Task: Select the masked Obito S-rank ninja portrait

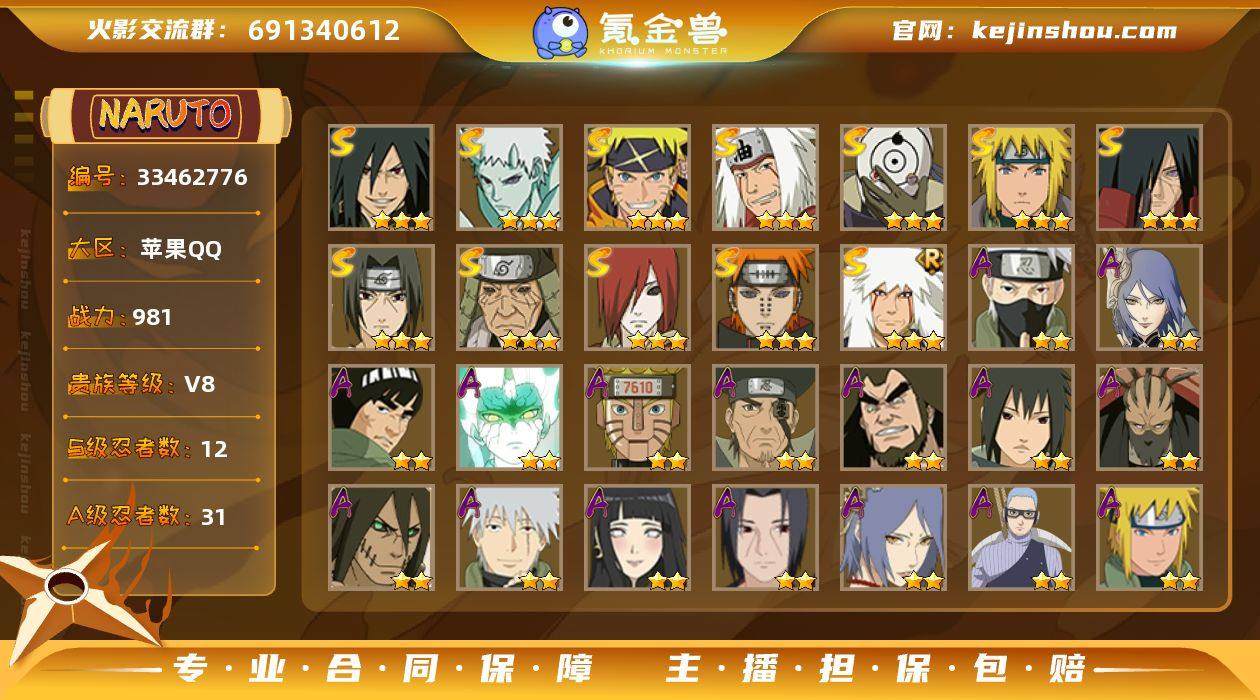Action: pyautogui.click(x=893, y=178)
